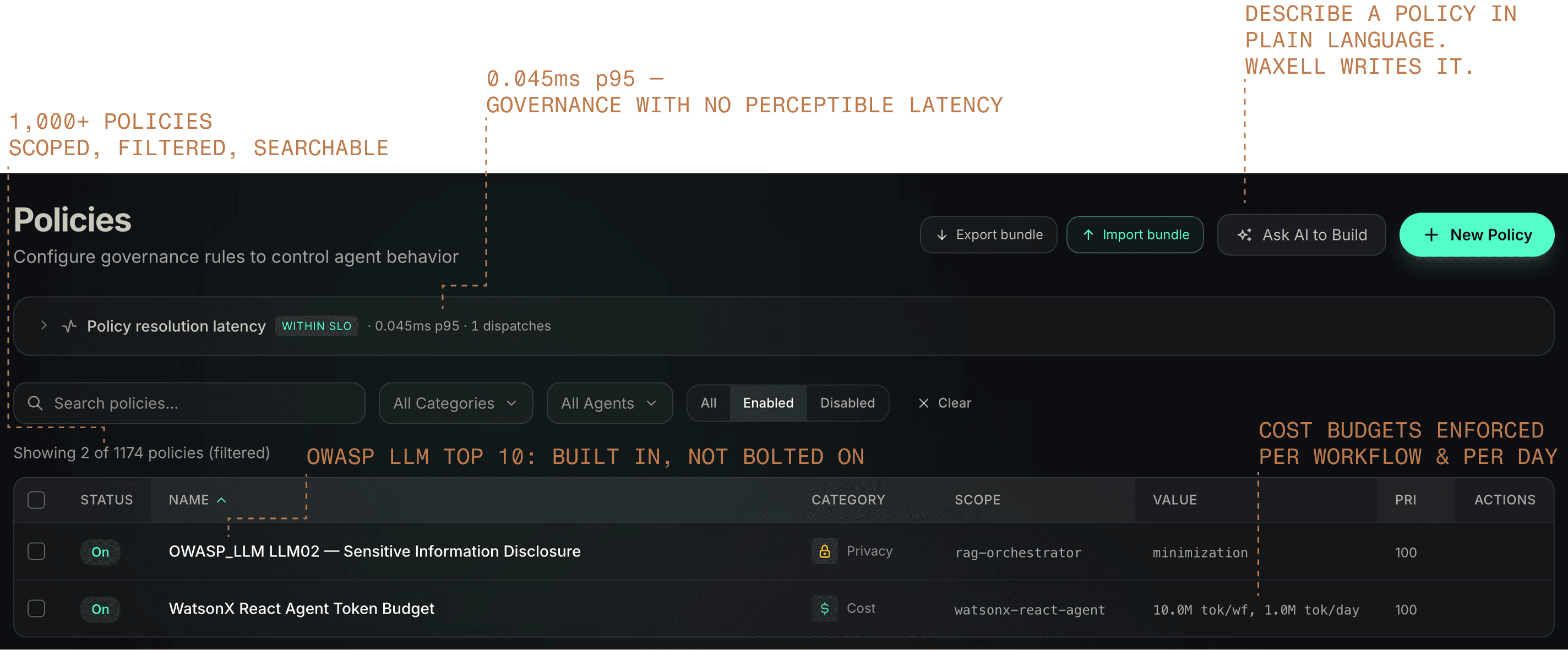Open Ask AI to Build
This screenshot has height=650, width=1568.
pyautogui.click(x=1302, y=235)
